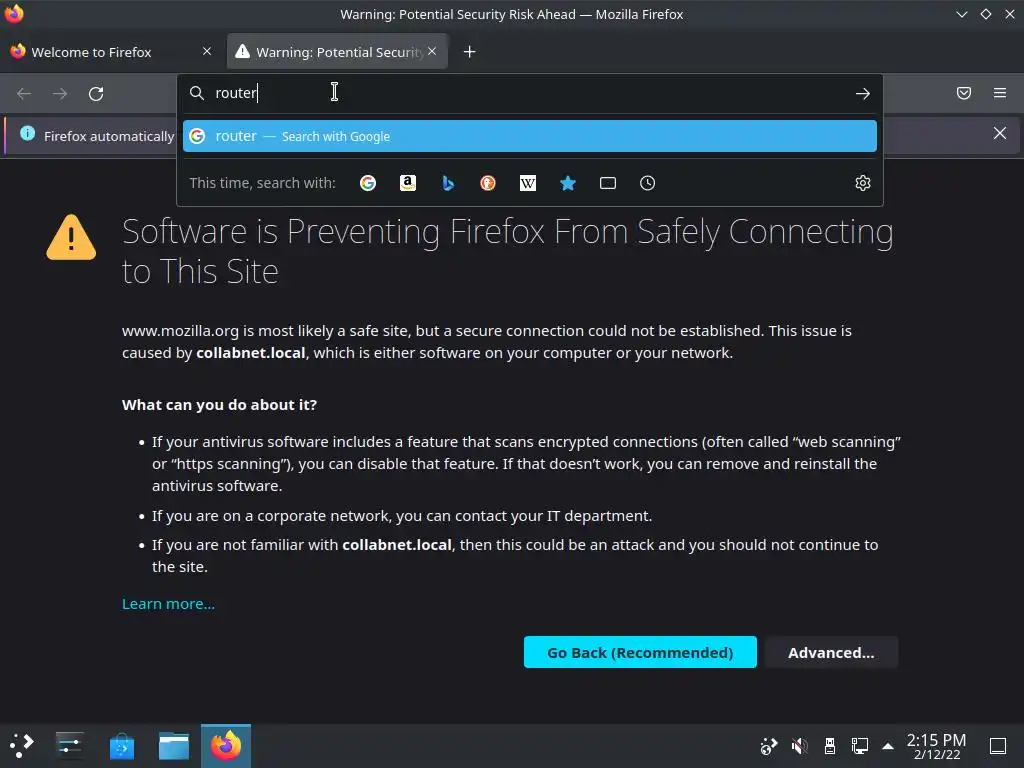Choose the 'router — Search with Google' suggestion

tap(530, 136)
